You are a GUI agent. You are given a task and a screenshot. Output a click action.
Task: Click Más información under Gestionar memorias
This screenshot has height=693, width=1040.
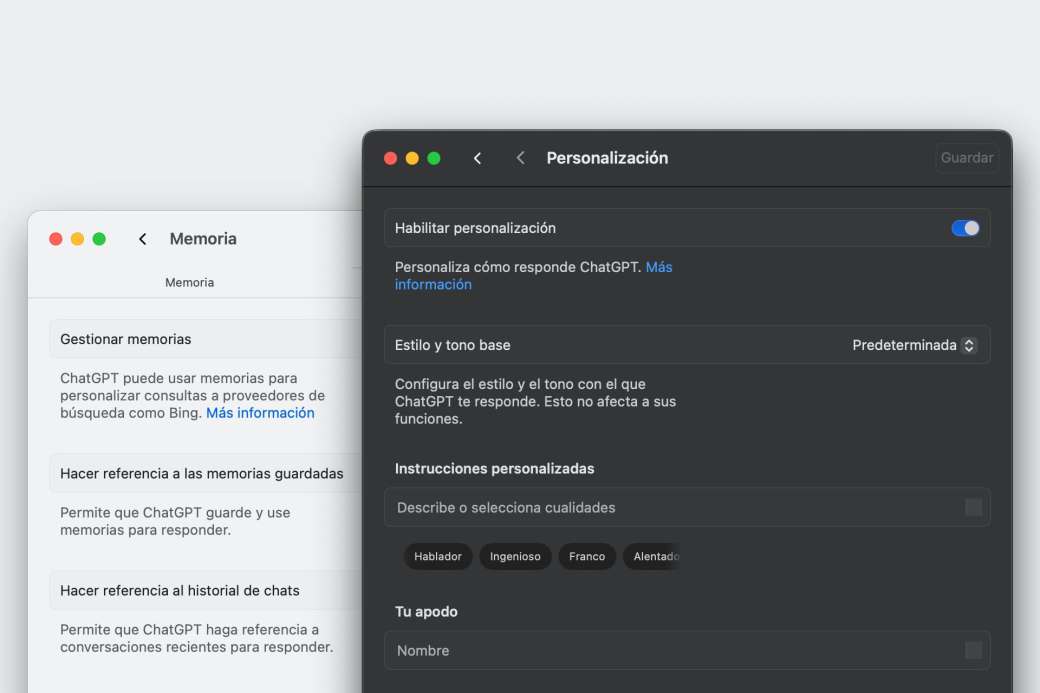point(260,412)
